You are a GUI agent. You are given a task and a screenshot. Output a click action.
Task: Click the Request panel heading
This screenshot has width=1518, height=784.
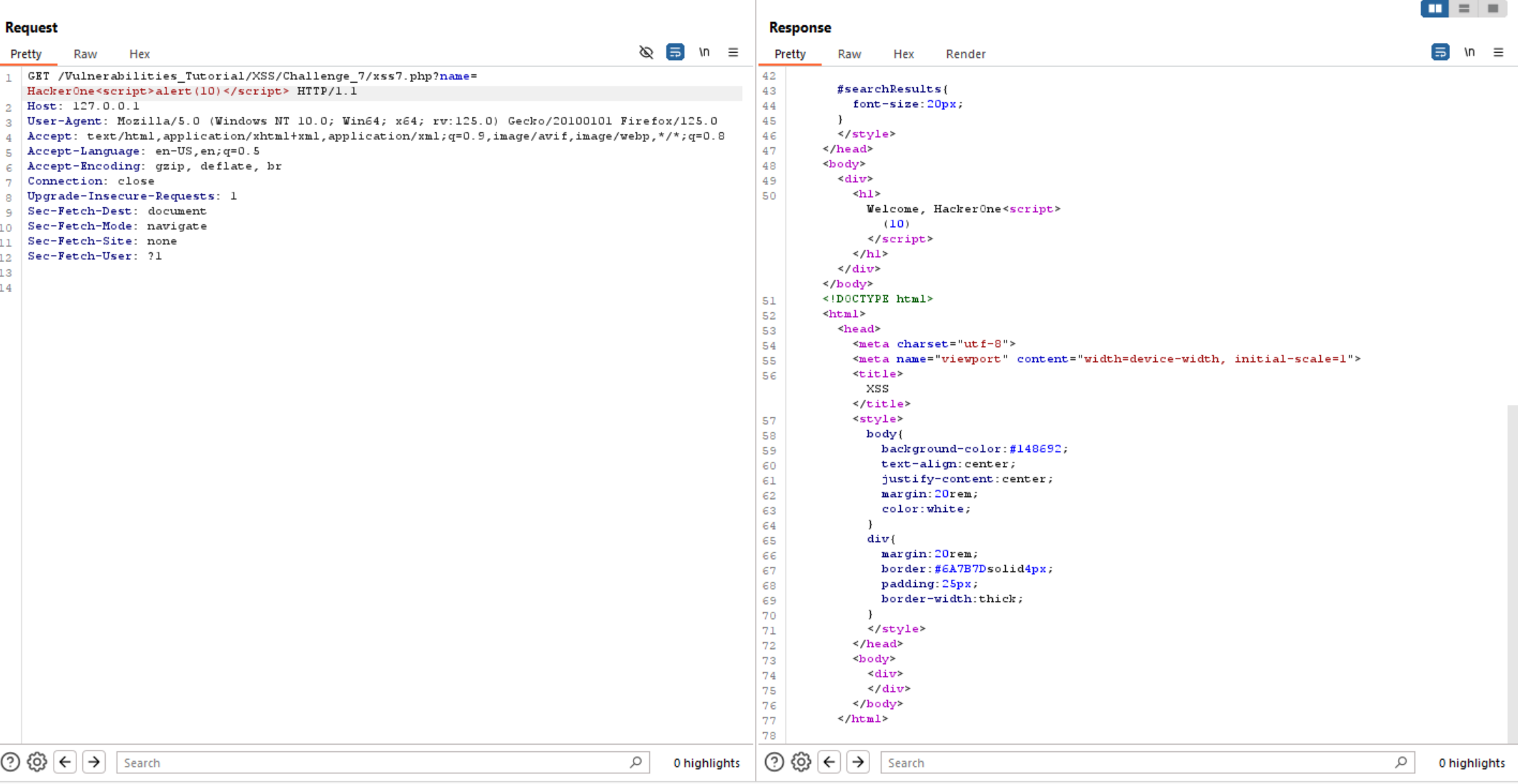31,27
